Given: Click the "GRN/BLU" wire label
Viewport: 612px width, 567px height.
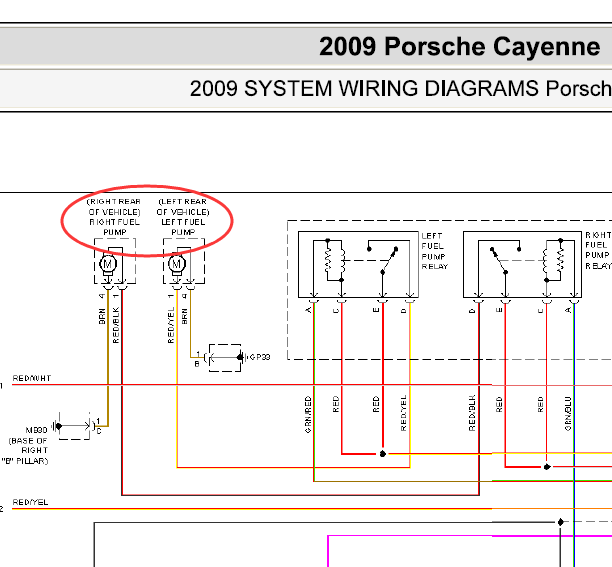Looking at the screenshot, I should tap(568, 414).
